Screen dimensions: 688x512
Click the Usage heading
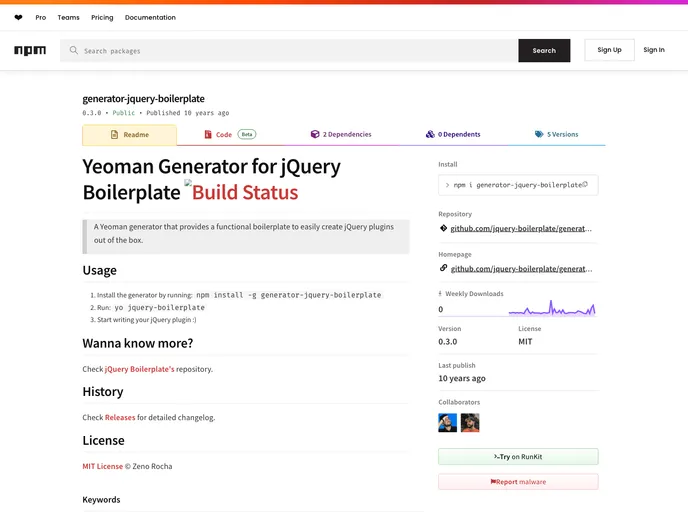click(x=100, y=270)
